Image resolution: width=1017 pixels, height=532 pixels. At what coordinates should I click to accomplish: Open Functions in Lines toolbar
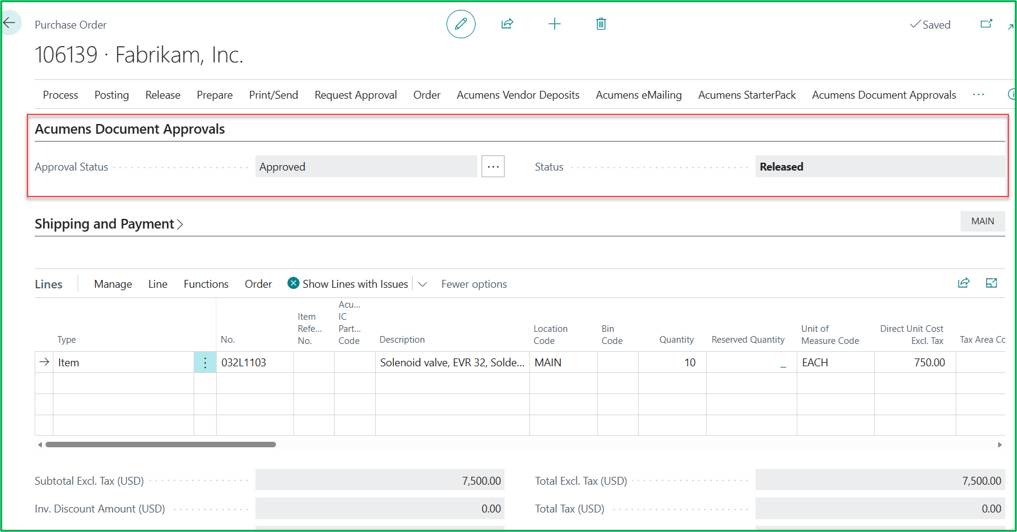pos(206,284)
